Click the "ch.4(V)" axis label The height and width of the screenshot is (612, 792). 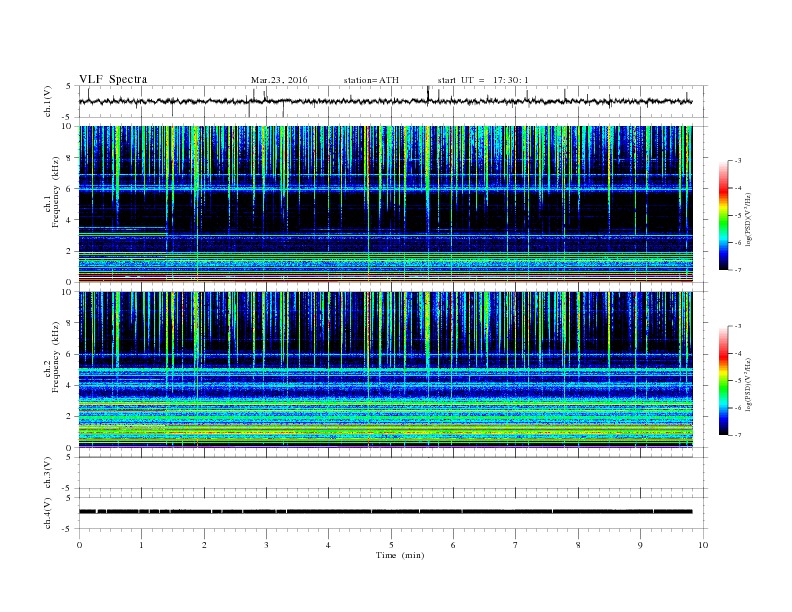[x=48, y=513]
